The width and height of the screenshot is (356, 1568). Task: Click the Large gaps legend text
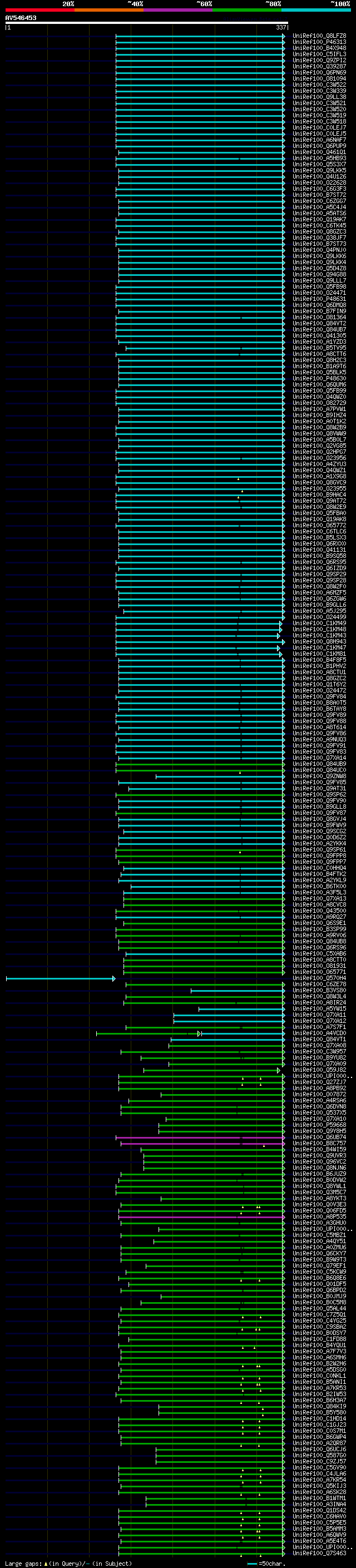pos(68,1564)
